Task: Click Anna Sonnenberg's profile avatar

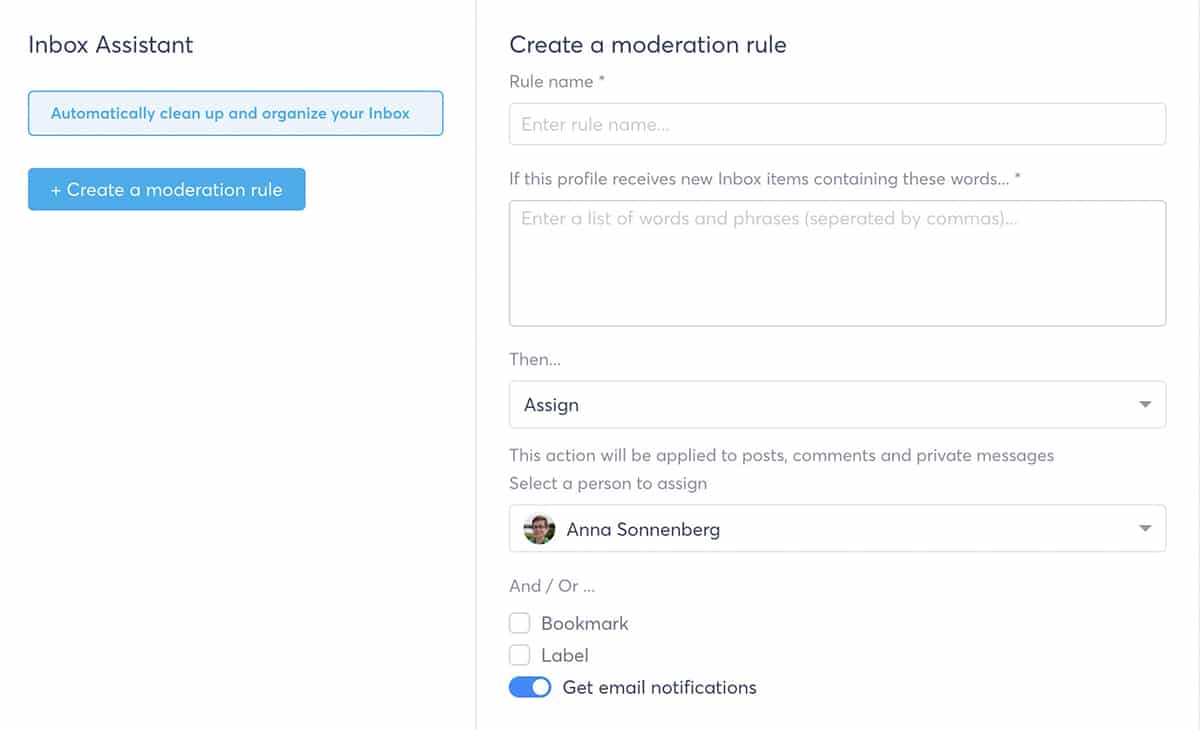Action: (539, 529)
